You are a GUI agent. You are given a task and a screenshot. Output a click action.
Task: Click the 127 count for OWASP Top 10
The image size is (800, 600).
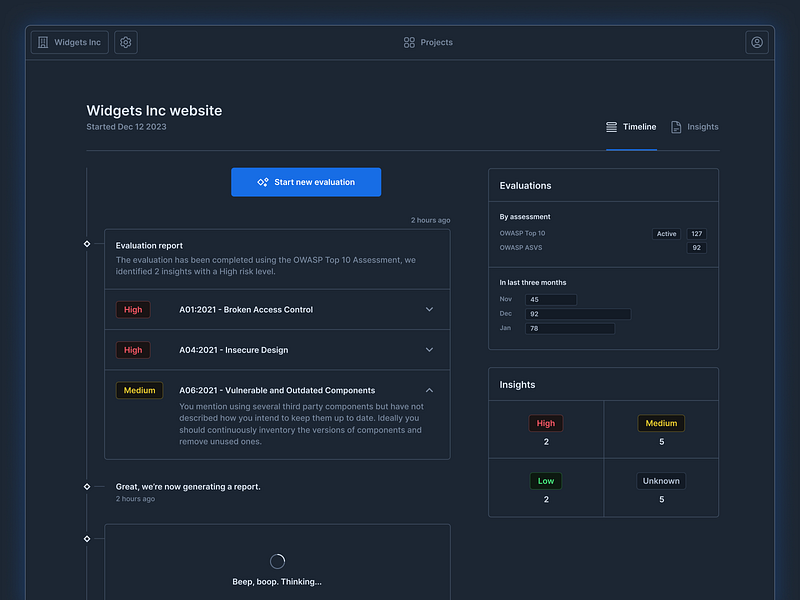click(x=696, y=234)
